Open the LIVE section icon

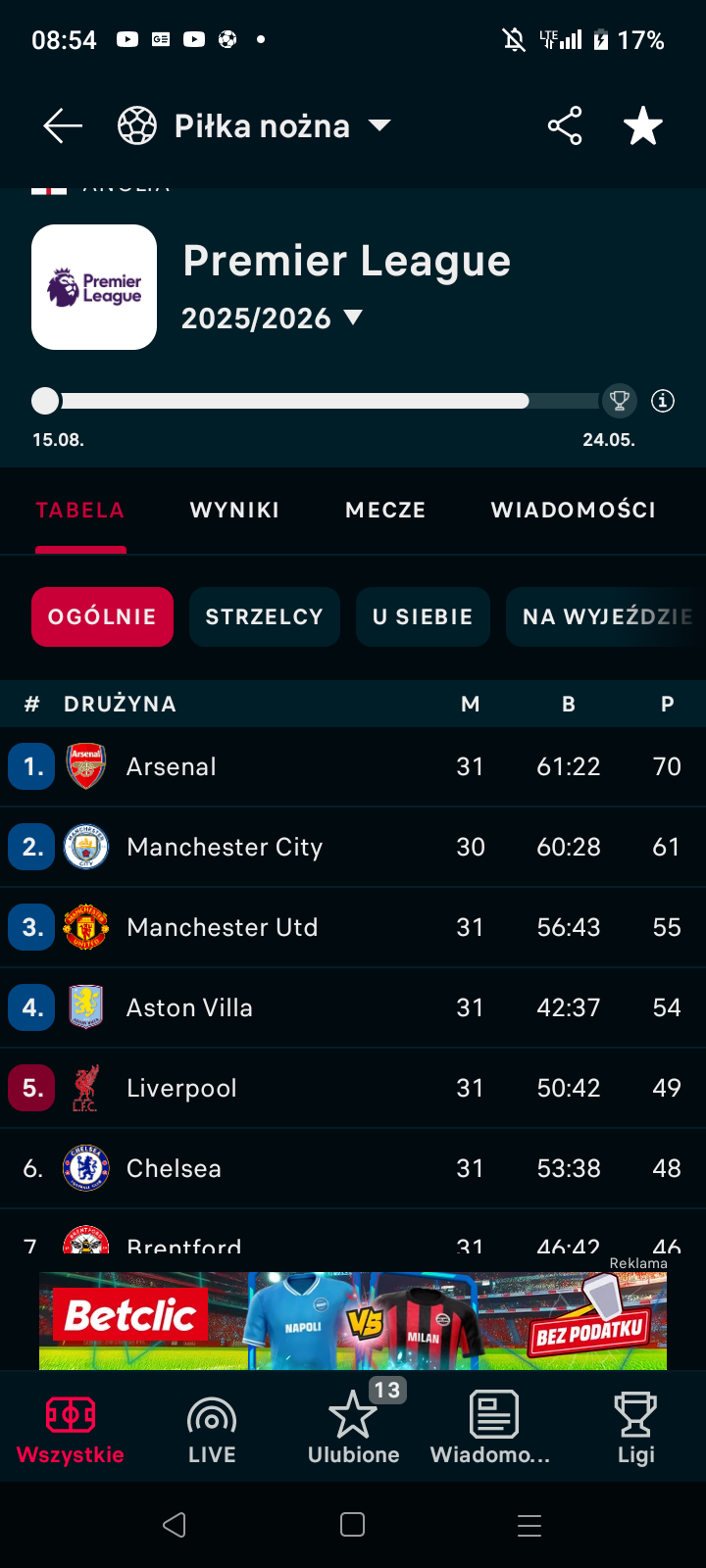pos(212,1416)
